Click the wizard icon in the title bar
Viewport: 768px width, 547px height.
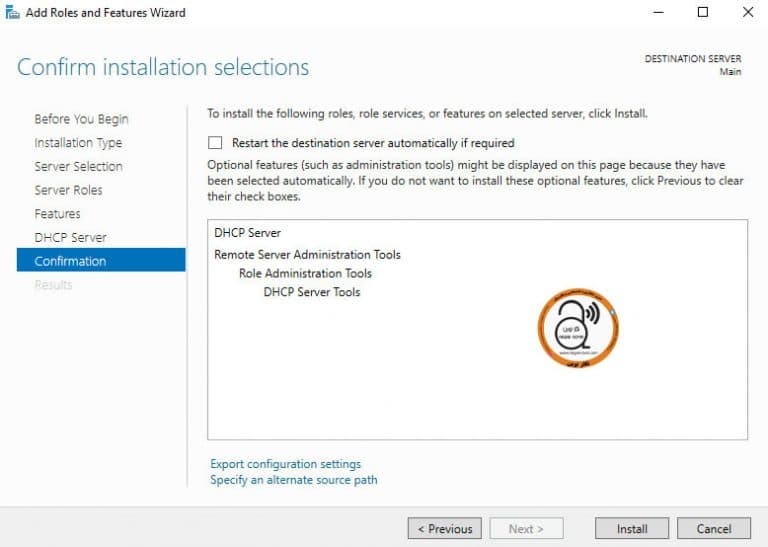click(x=12, y=12)
